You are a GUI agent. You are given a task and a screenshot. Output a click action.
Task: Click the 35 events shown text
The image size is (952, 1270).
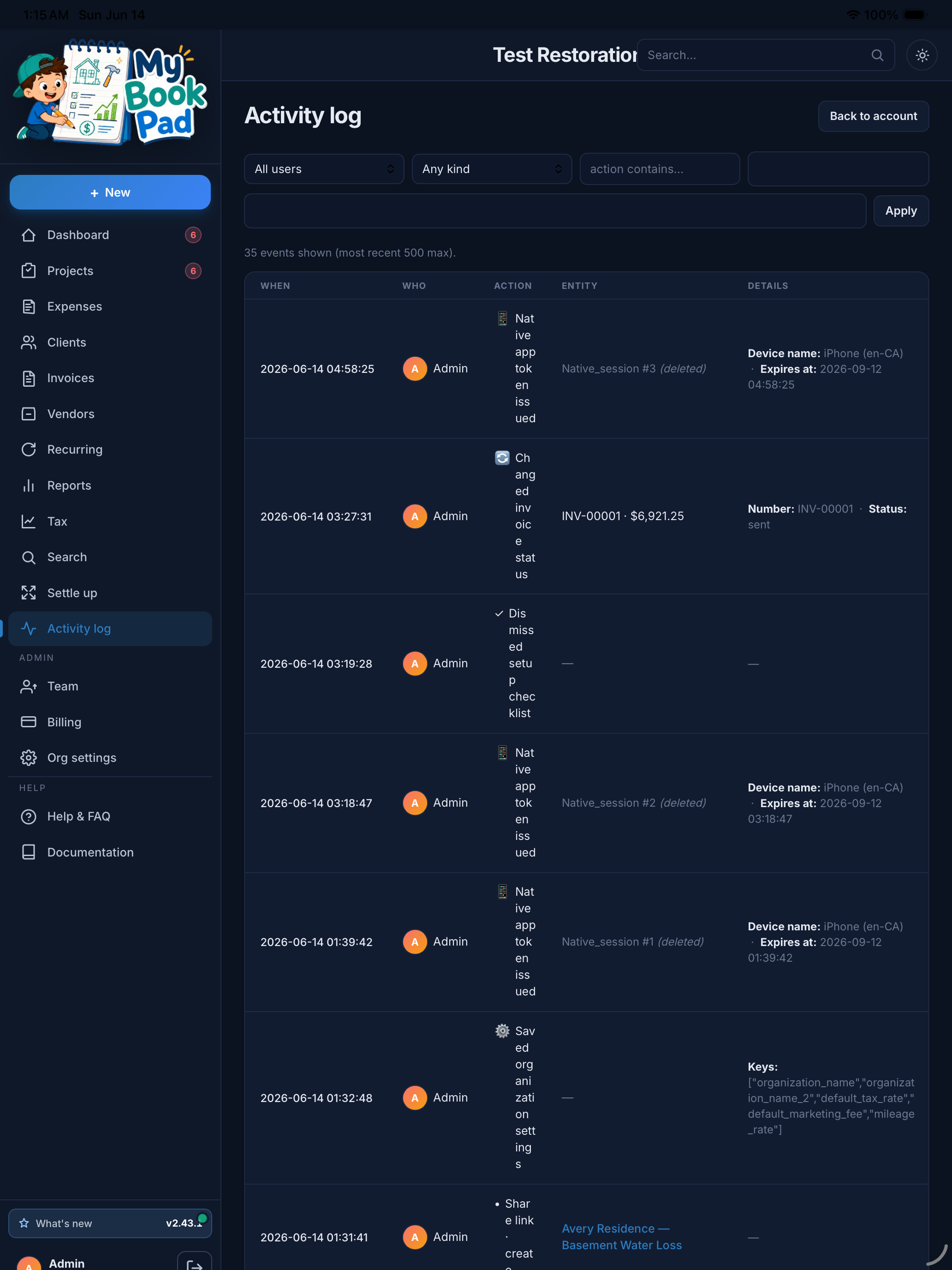pos(350,252)
